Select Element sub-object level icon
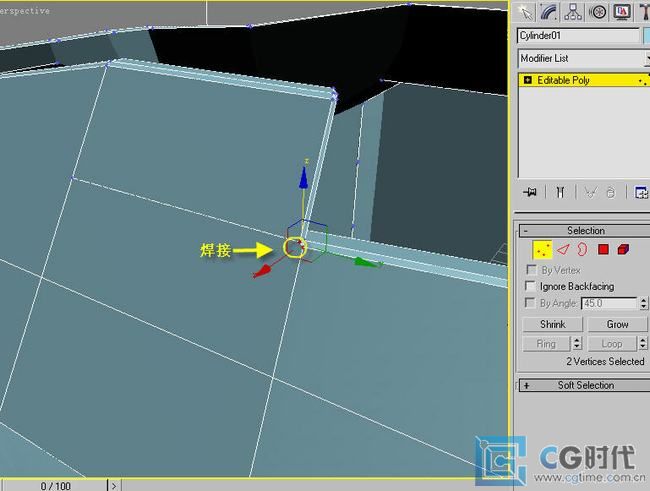Viewport: 650px width, 491px height. coord(623,249)
